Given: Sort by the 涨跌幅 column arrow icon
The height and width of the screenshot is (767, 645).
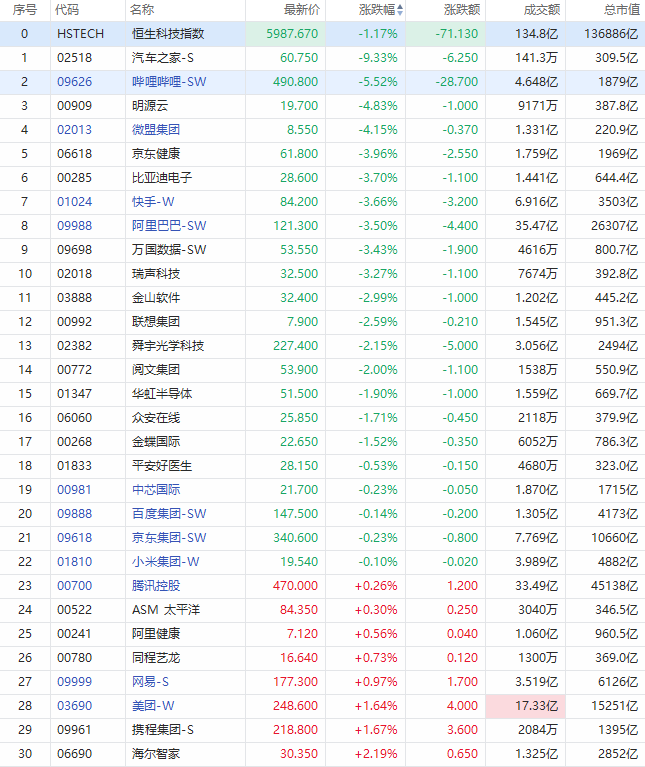Looking at the screenshot, I should click(x=400, y=10).
